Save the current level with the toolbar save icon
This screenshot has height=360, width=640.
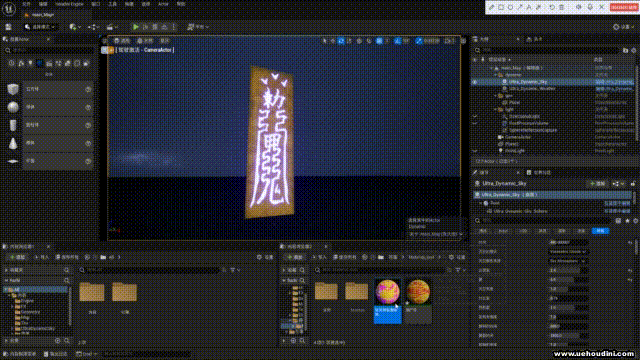(x=8, y=27)
